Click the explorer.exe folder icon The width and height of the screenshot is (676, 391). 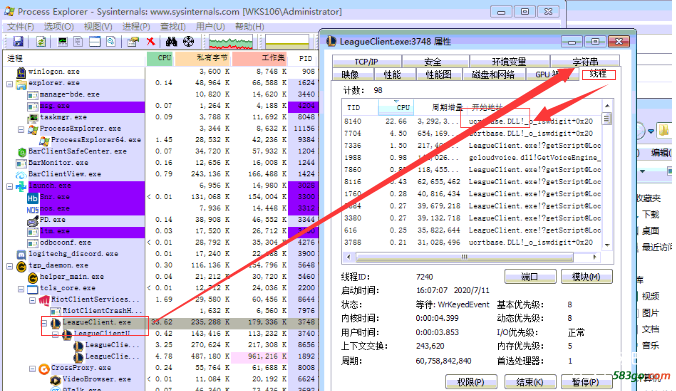point(21,84)
